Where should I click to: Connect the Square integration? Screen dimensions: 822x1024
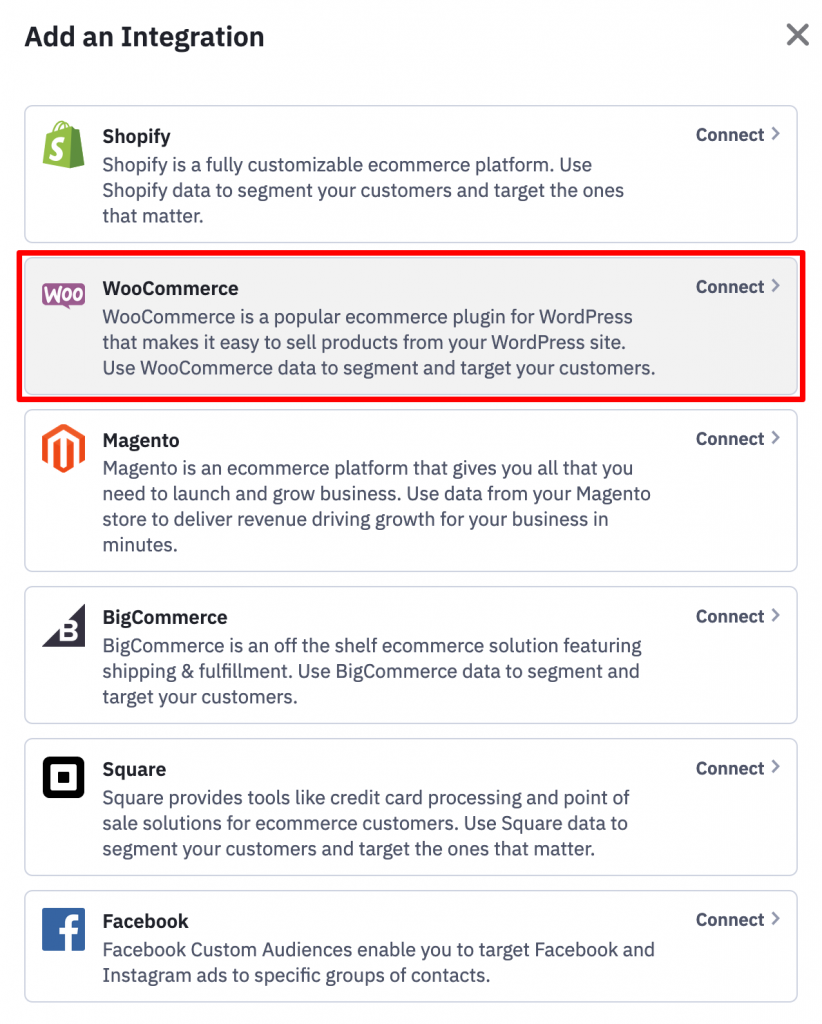[737, 768]
